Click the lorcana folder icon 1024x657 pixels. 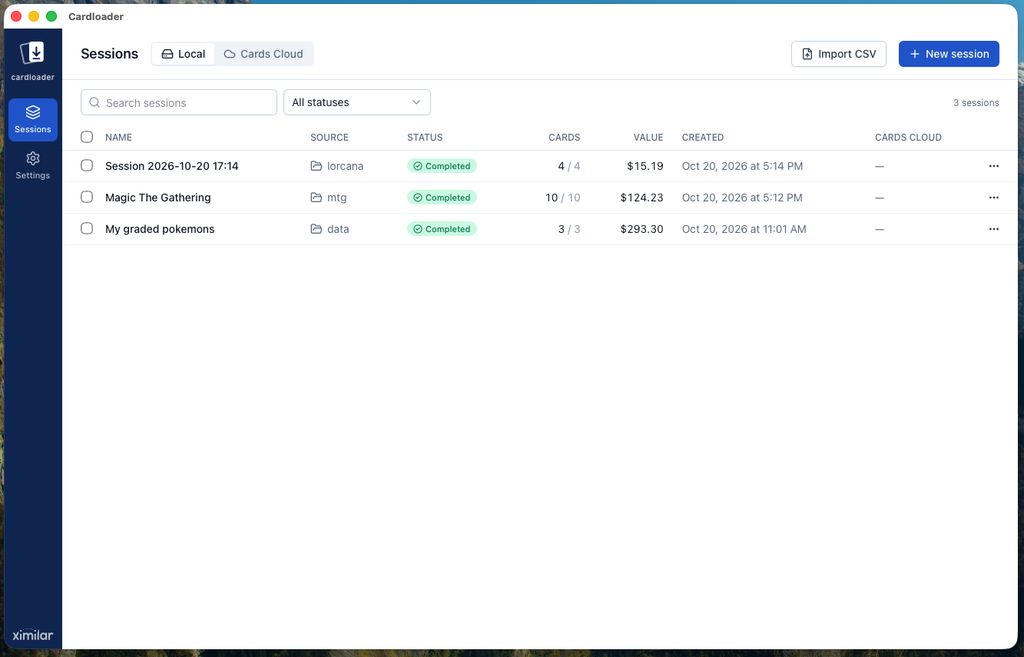tap(316, 166)
